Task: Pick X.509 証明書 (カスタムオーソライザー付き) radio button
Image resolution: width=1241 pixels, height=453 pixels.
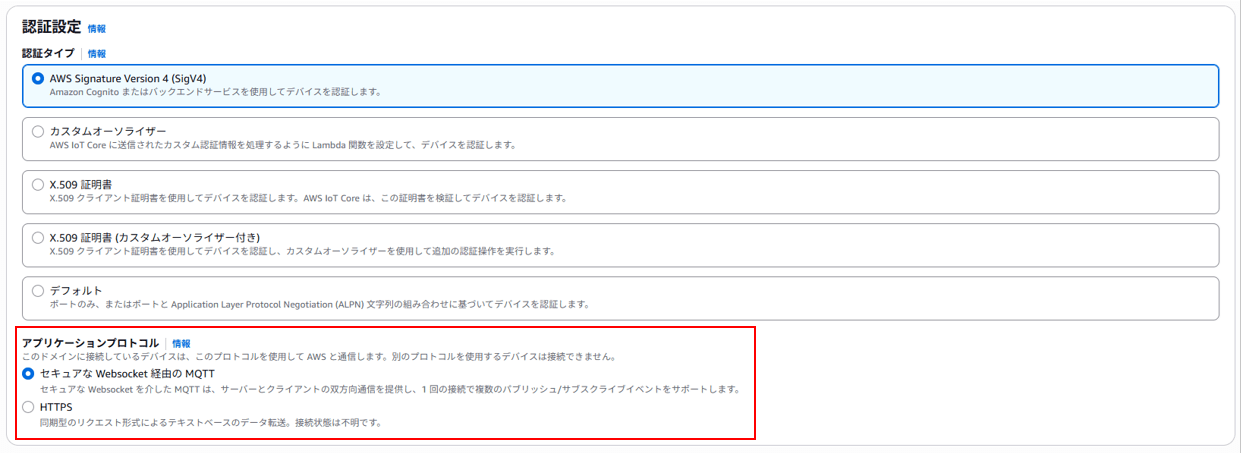Action: coord(38,238)
